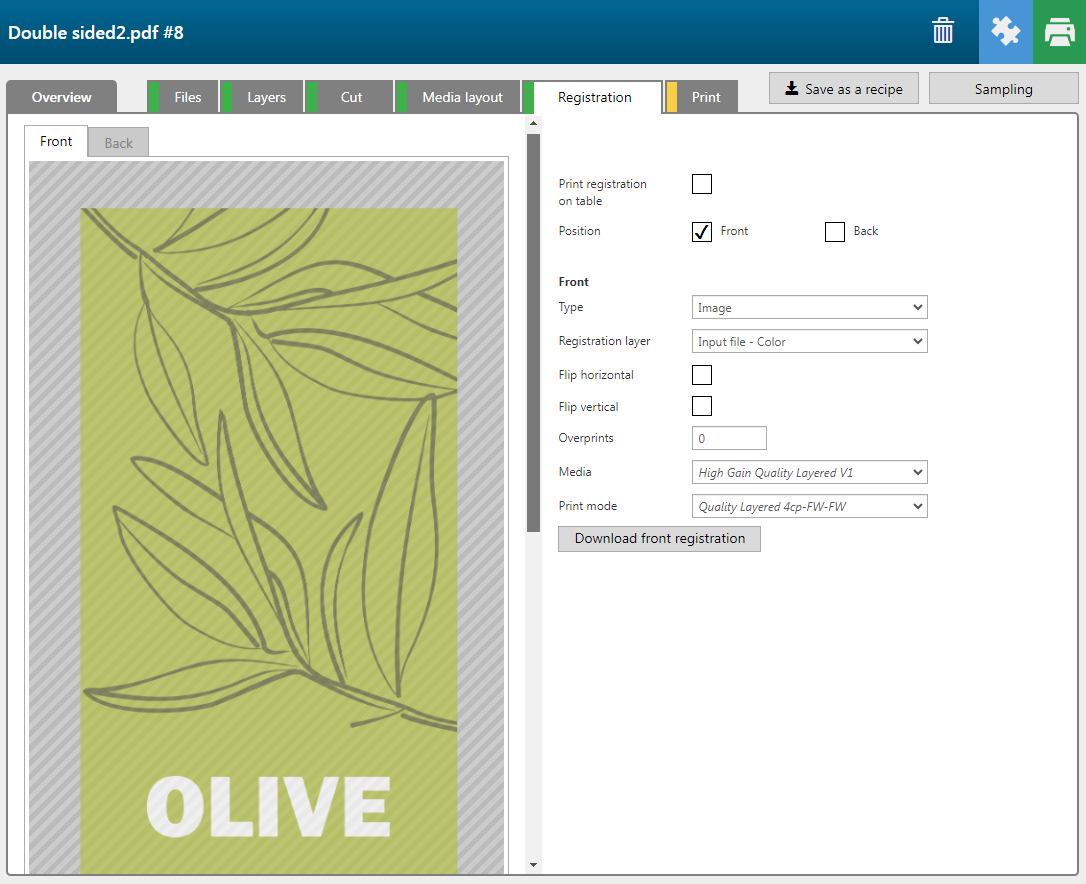Image resolution: width=1086 pixels, height=884 pixels.
Task: Open the Type dropdown showing Image
Action: [809, 308]
